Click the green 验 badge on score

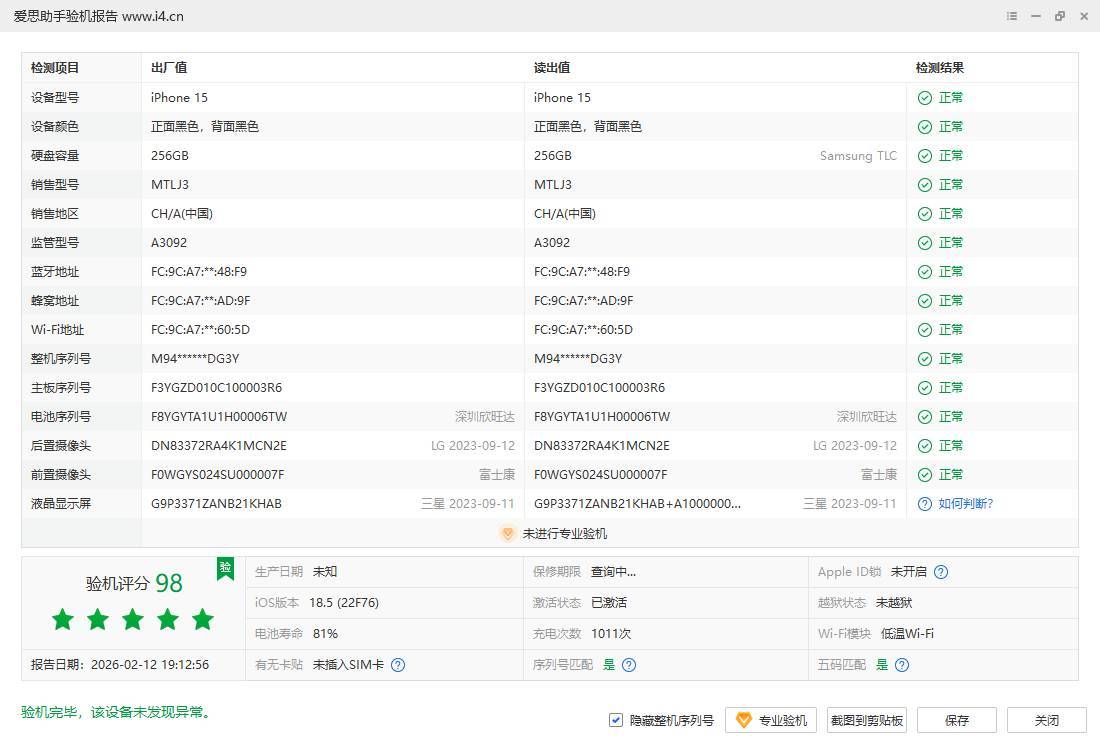click(225, 568)
